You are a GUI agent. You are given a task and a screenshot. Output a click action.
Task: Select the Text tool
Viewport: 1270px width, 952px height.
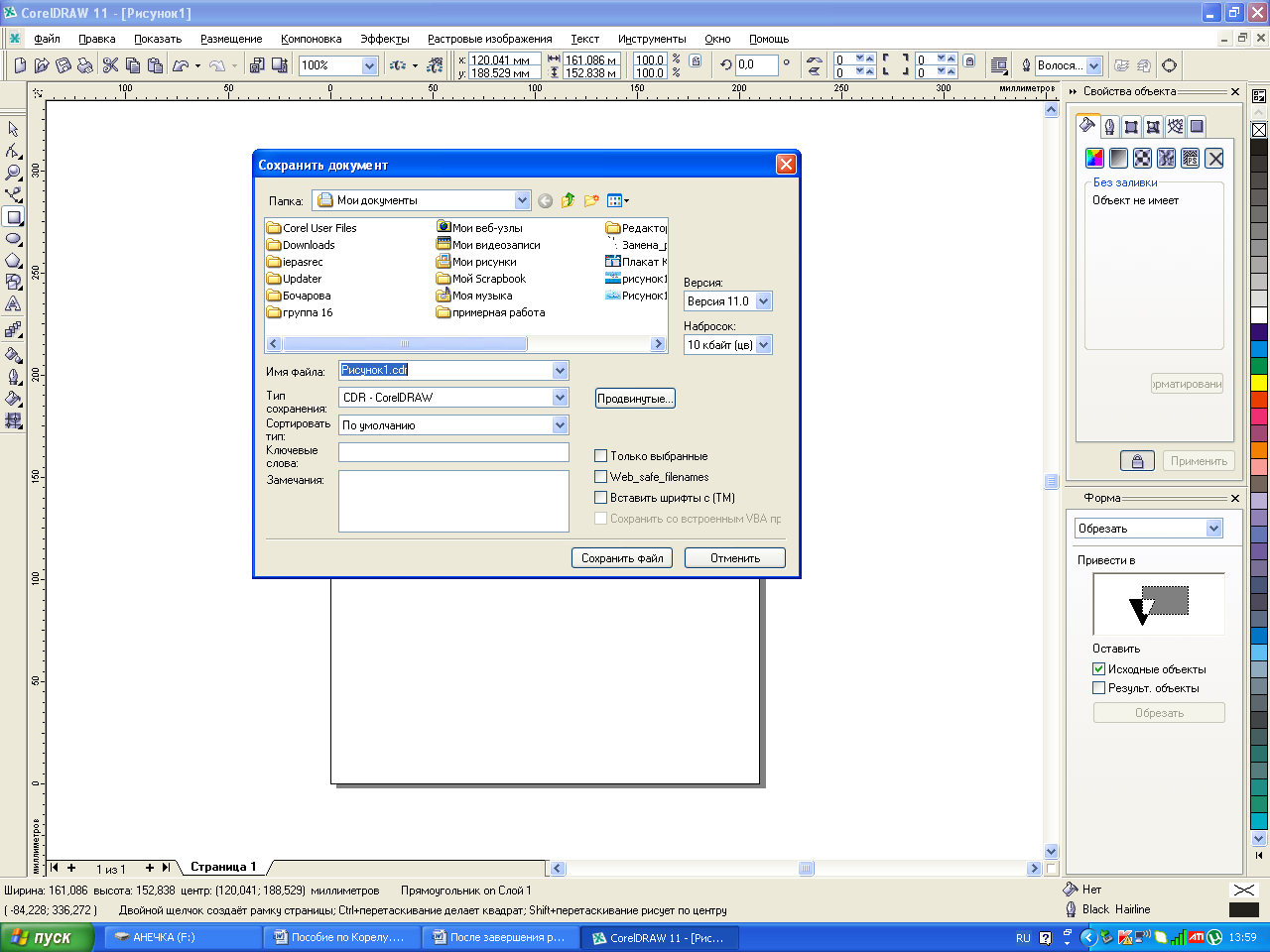(x=13, y=304)
